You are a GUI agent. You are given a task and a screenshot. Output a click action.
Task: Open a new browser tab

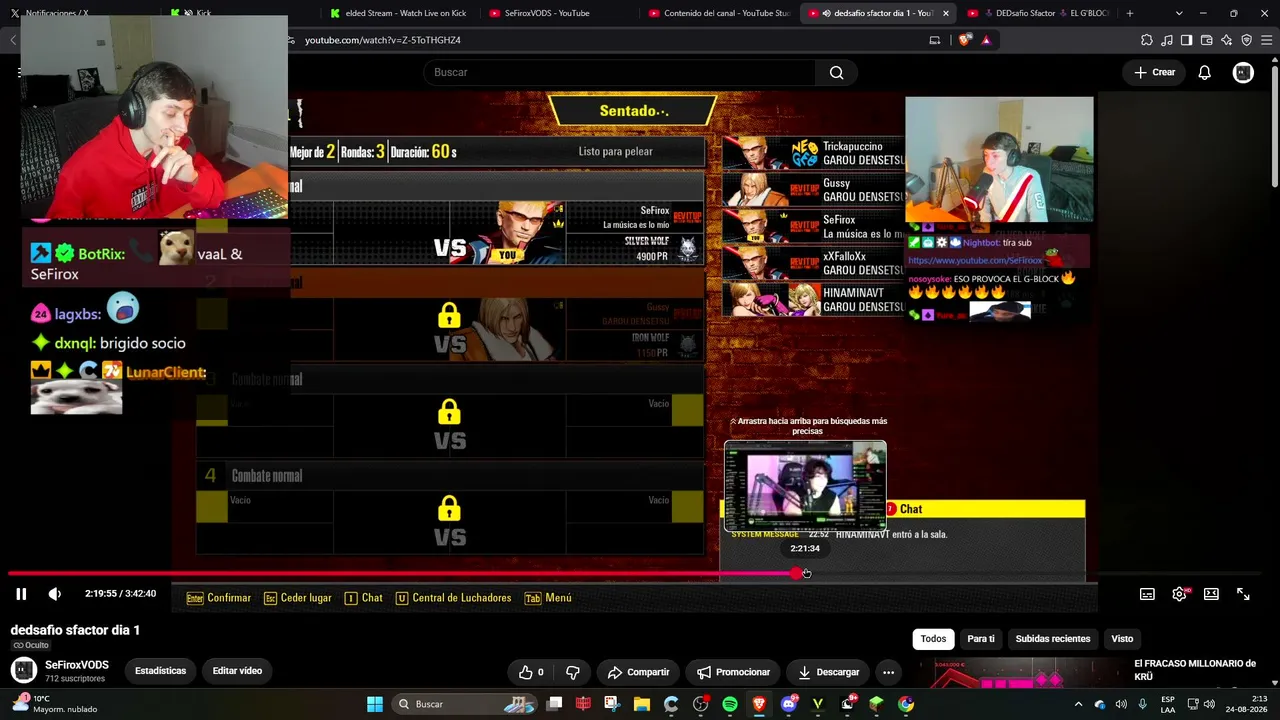(1130, 13)
